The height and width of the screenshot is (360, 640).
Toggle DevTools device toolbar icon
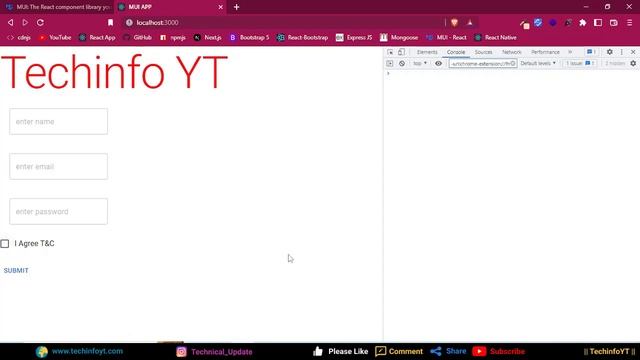pos(401,52)
